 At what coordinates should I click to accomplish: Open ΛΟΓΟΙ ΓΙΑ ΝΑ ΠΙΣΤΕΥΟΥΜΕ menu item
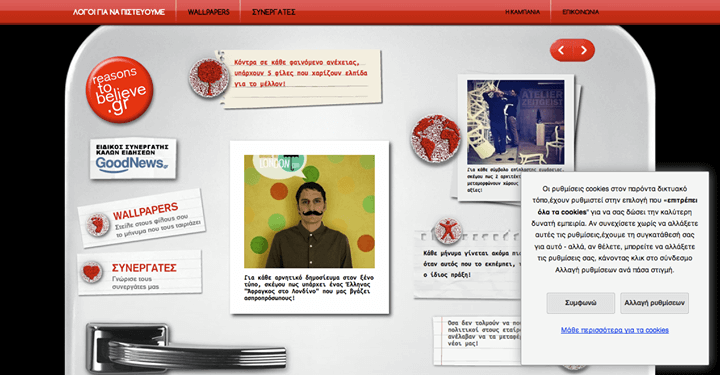pyautogui.click(x=118, y=12)
